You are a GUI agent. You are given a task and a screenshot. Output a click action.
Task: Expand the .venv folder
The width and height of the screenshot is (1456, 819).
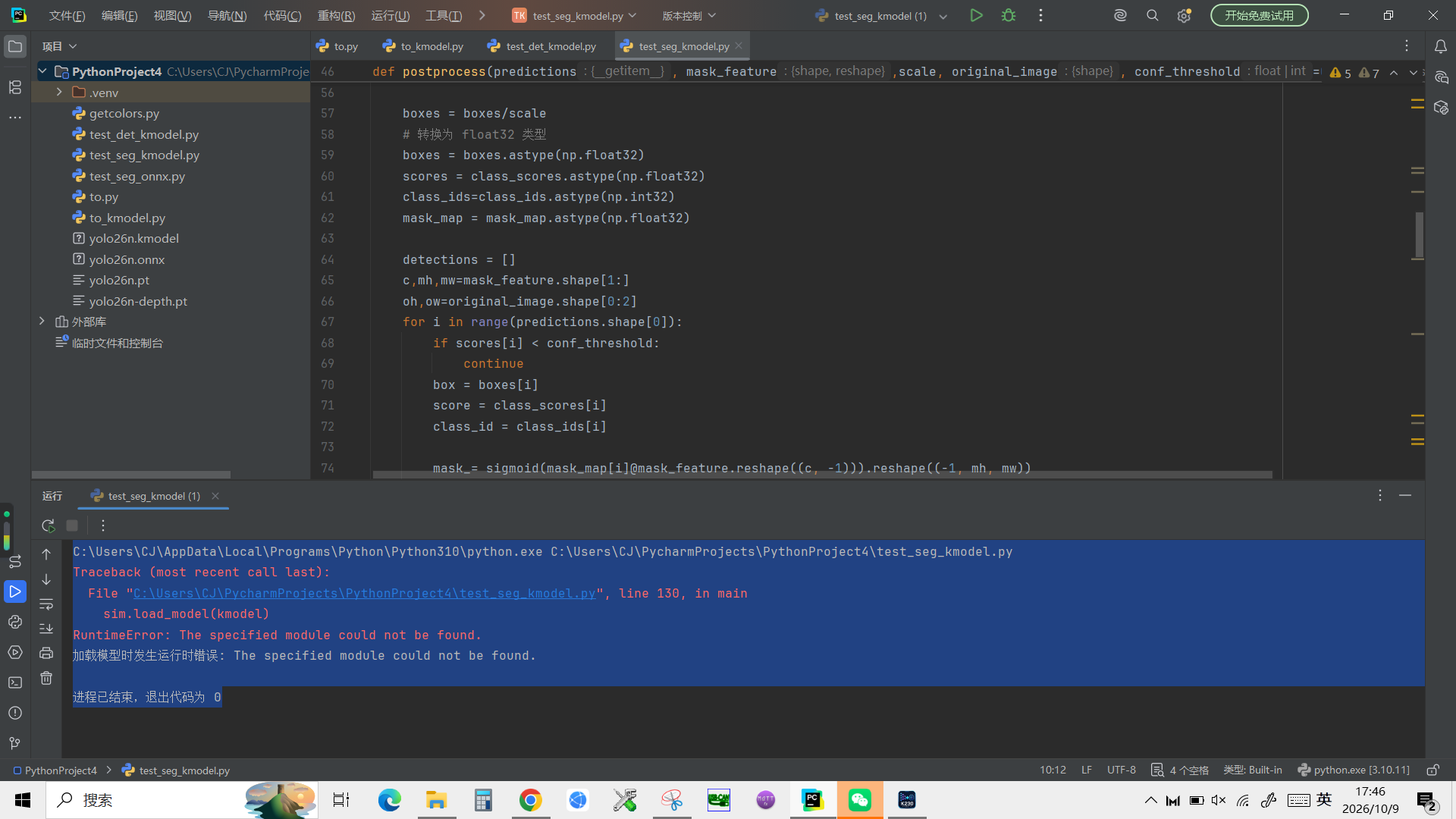pyautogui.click(x=59, y=93)
